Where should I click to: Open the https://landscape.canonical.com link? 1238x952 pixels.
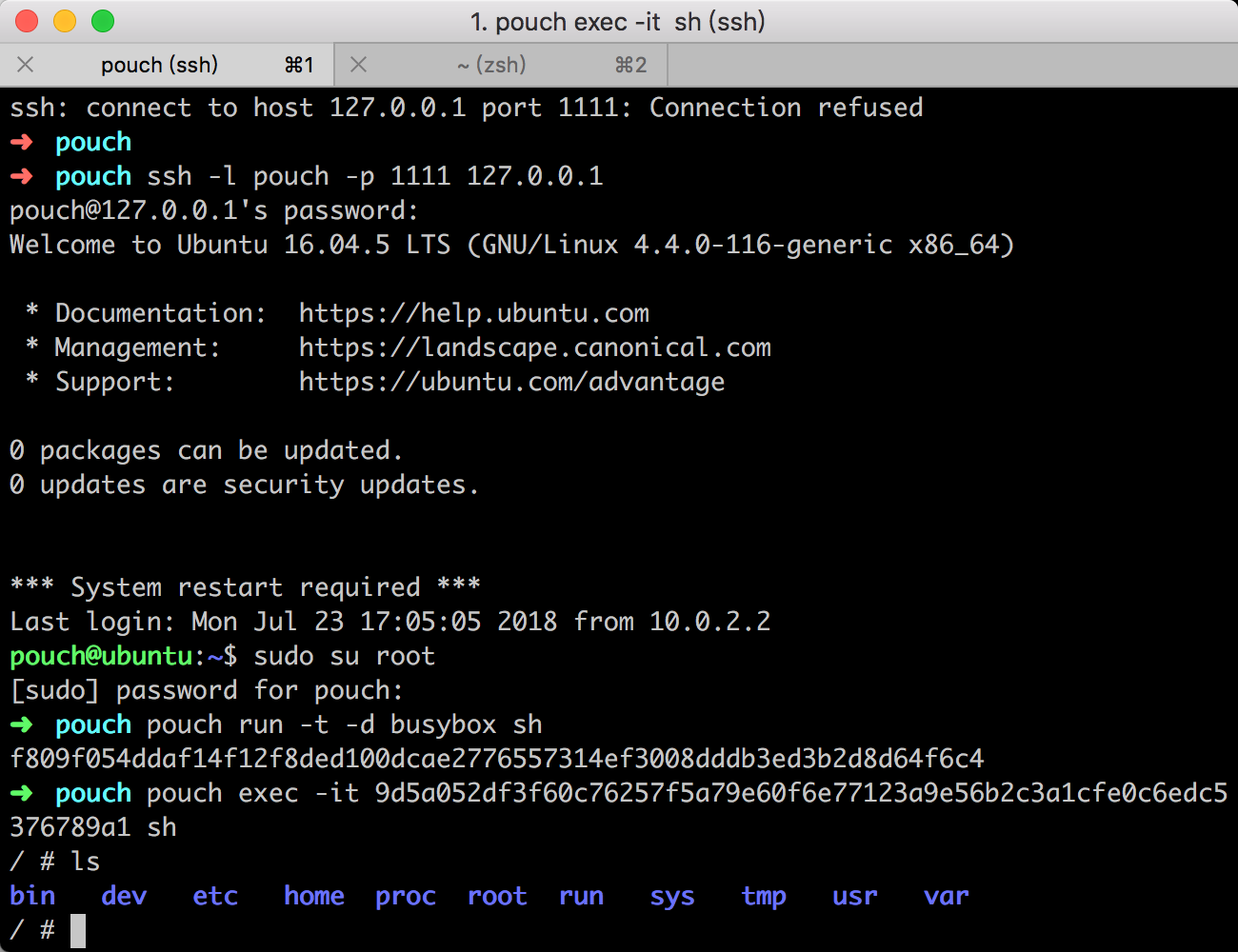point(535,347)
